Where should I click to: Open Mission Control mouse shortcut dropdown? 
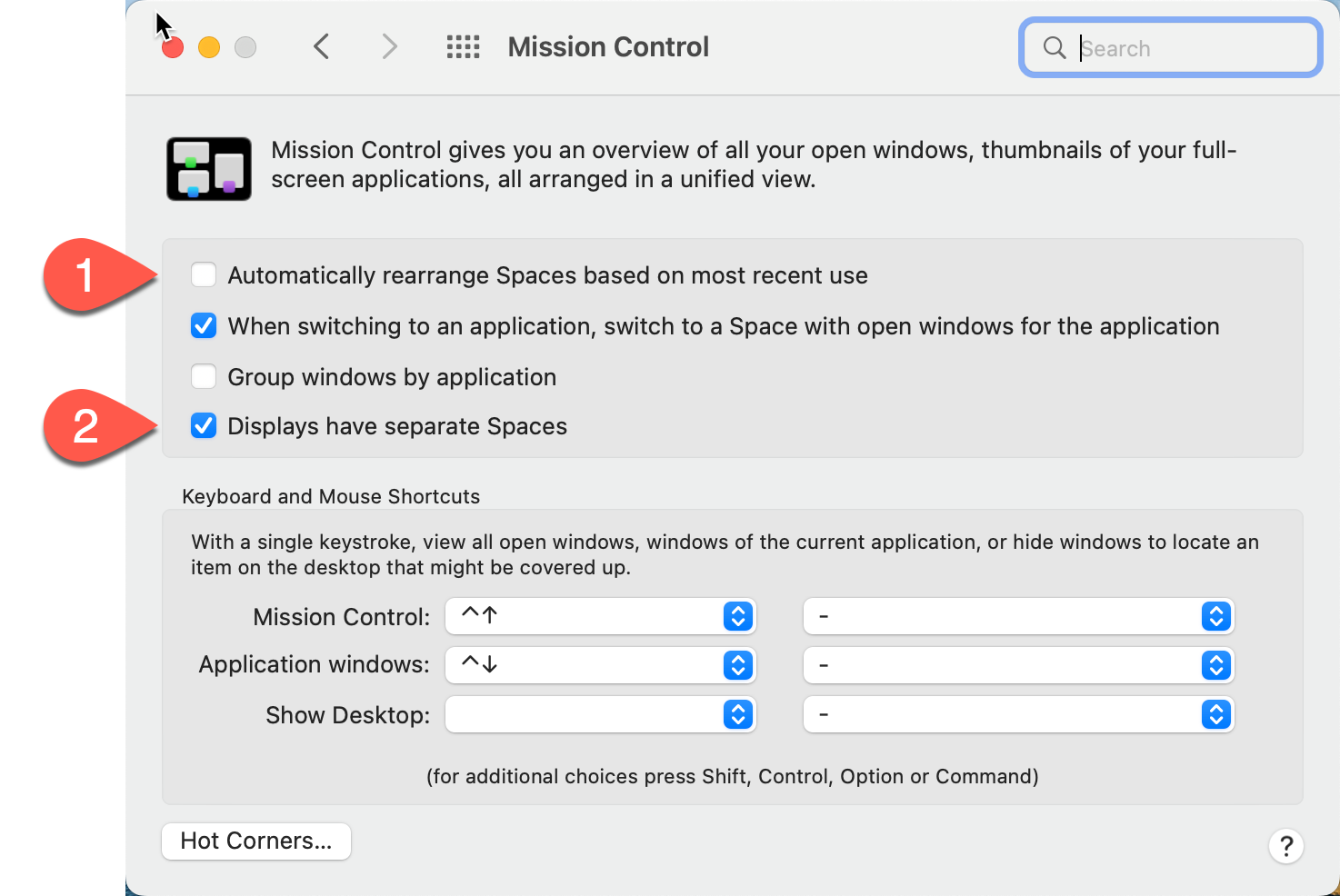[1018, 616]
